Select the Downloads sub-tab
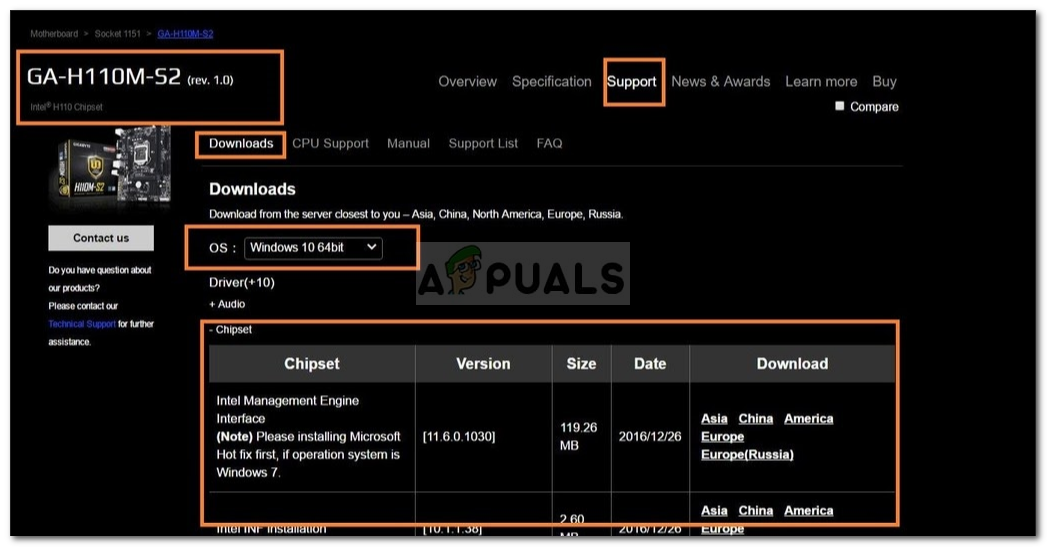 (241, 144)
